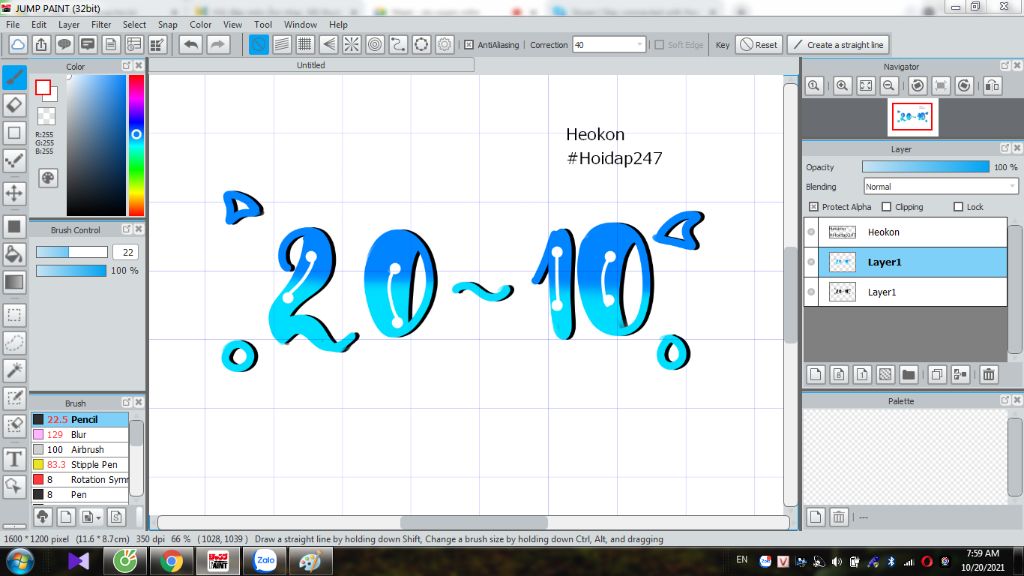Turn off snap with the blue snap-off icon
This screenshot has width=1024, height=576.
[259, 44]
